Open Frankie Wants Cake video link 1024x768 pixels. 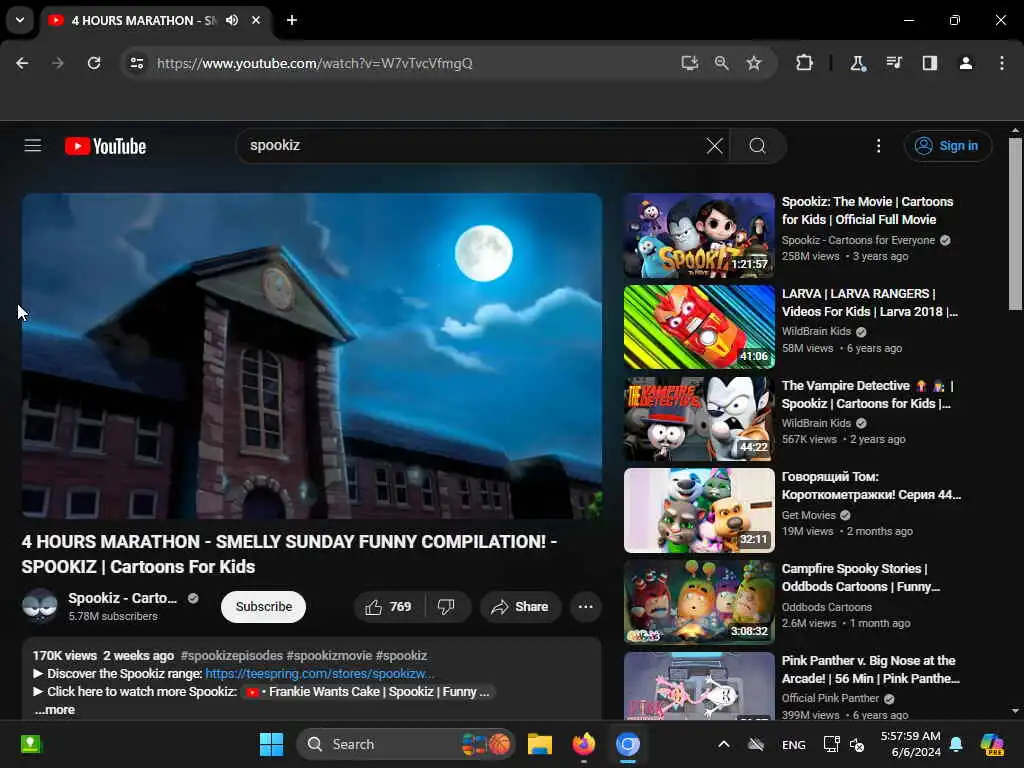tap(369, 692)
